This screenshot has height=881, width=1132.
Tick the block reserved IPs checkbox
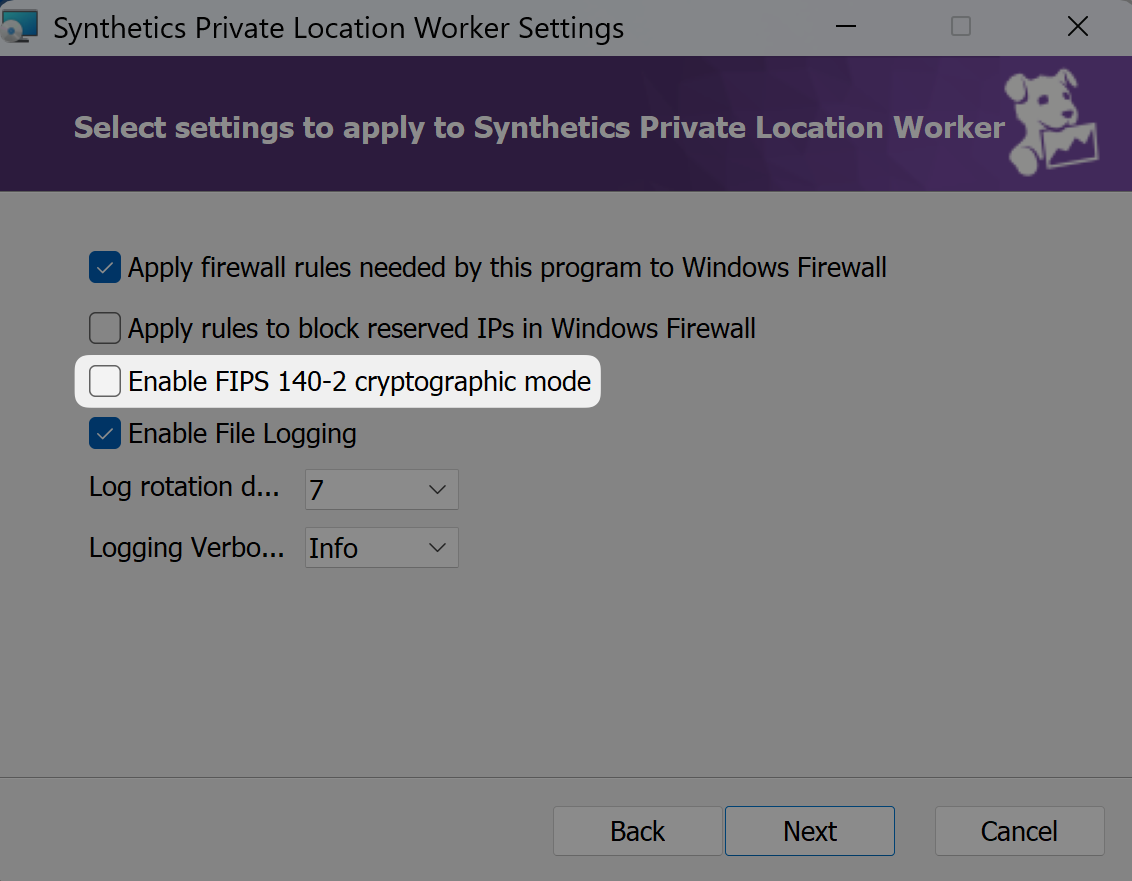[105, 328]
